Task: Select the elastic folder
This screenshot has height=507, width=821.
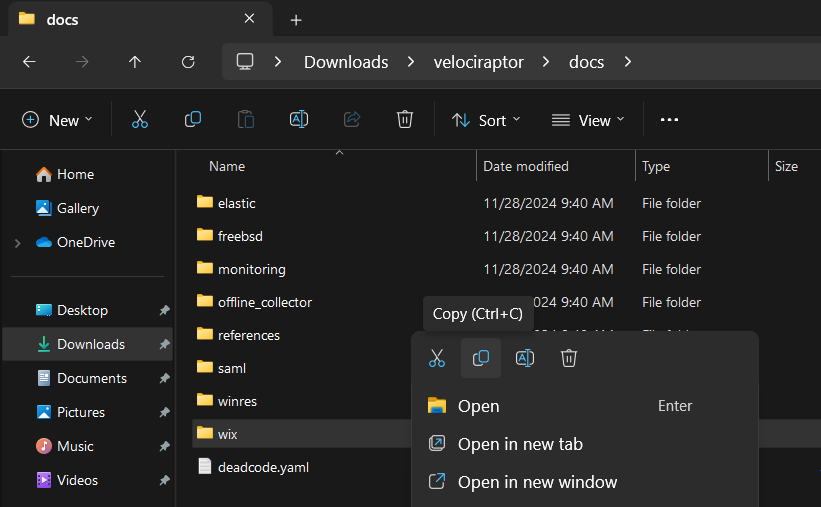Action: pos(236,203)
